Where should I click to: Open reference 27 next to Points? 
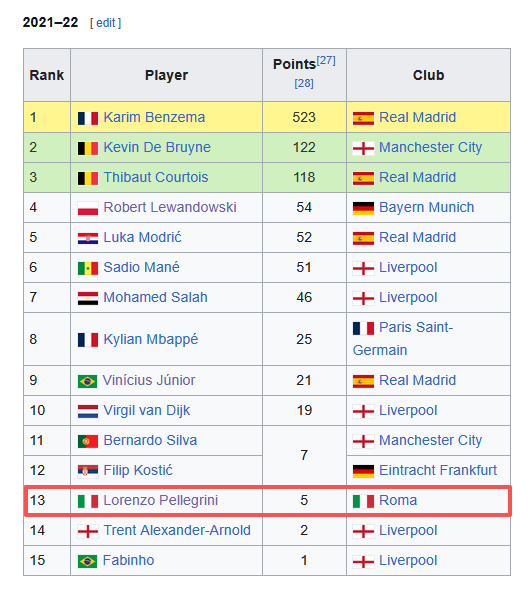click(326, 60)
